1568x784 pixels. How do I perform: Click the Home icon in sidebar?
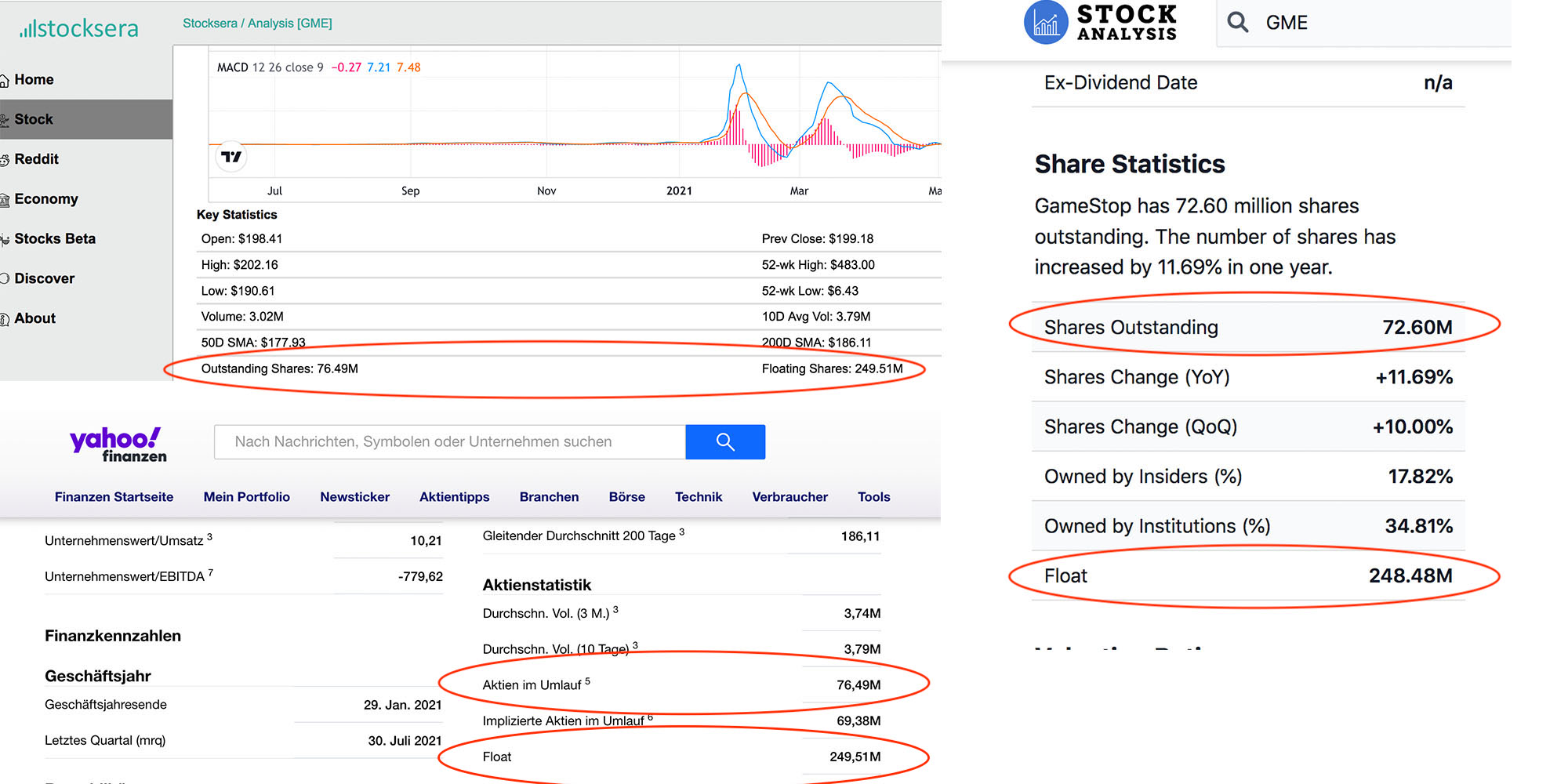click(x=5, y=80)
